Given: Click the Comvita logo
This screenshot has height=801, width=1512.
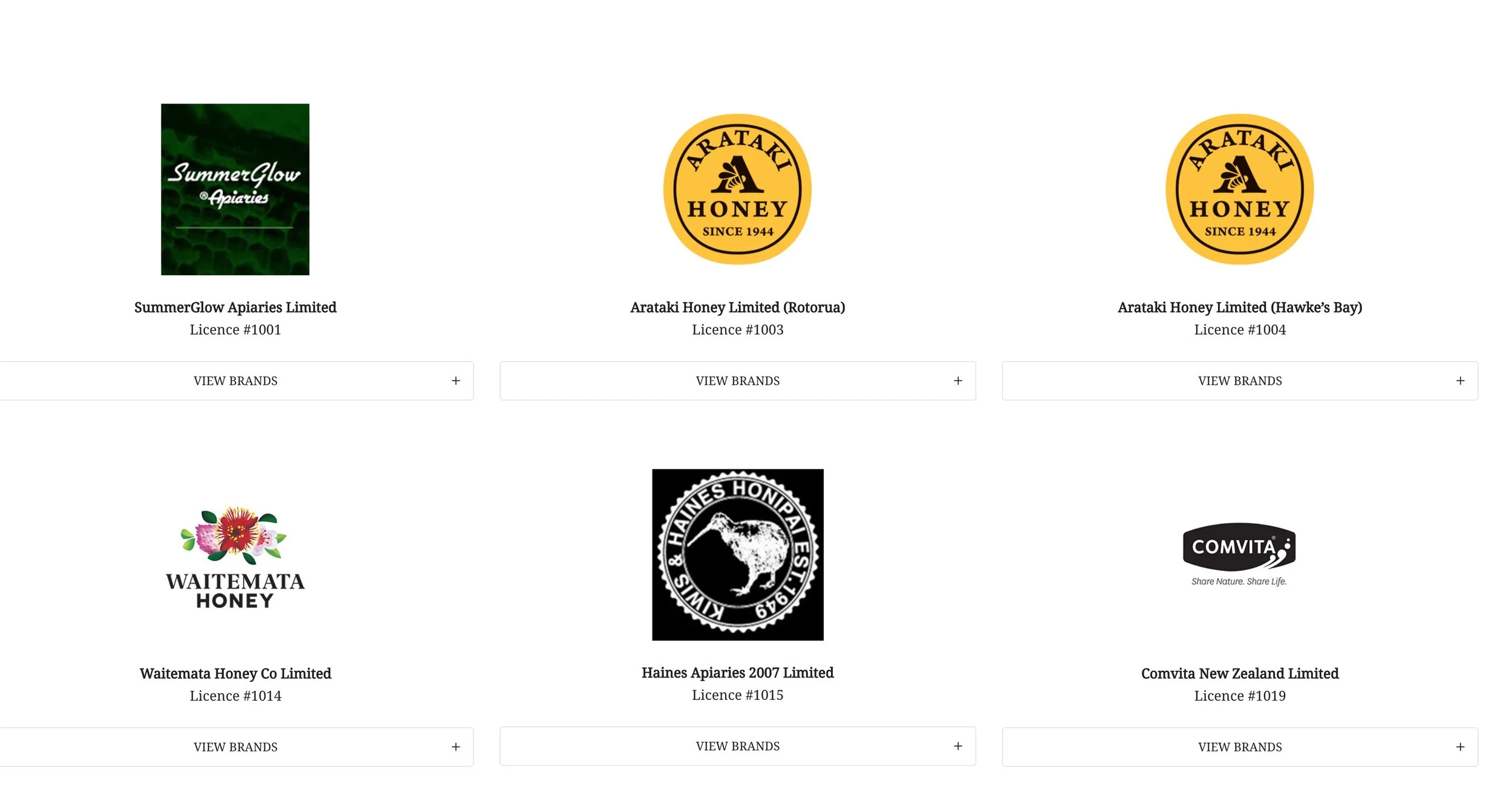Looking at the screenshot, I should pos(1239,554).
